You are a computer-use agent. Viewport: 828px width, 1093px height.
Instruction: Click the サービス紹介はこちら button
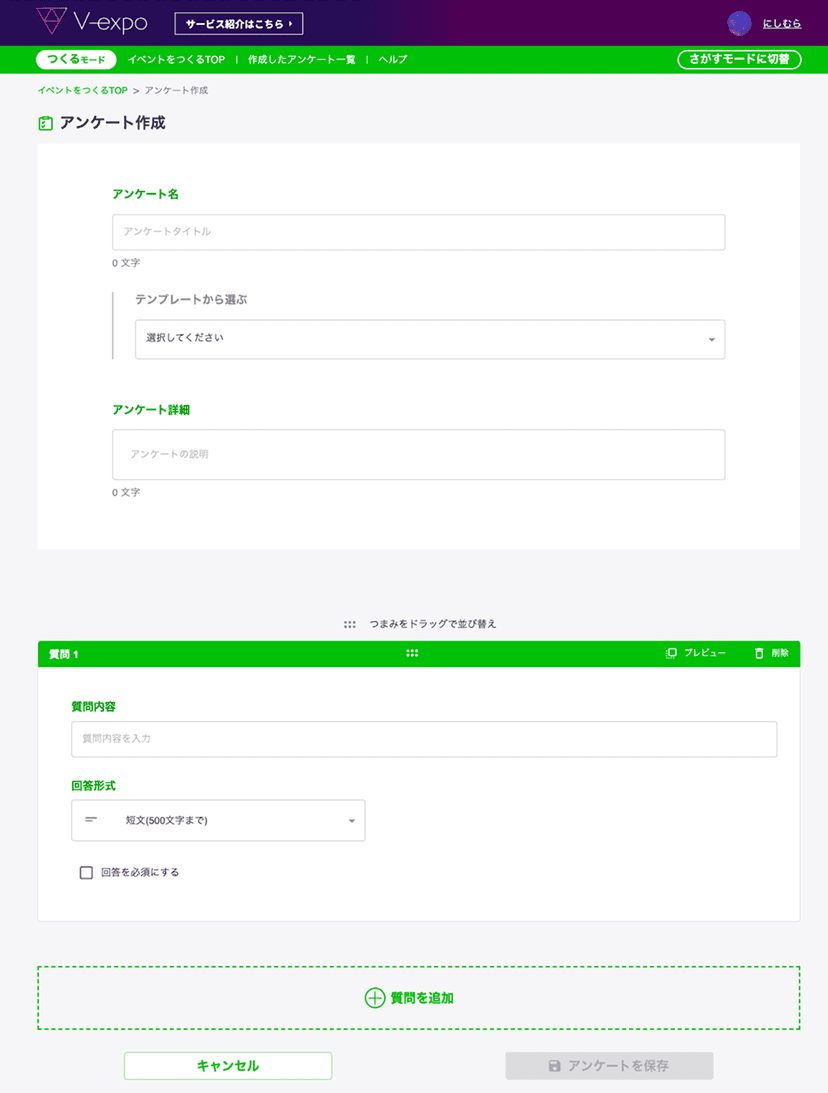(x=238, y=24)
